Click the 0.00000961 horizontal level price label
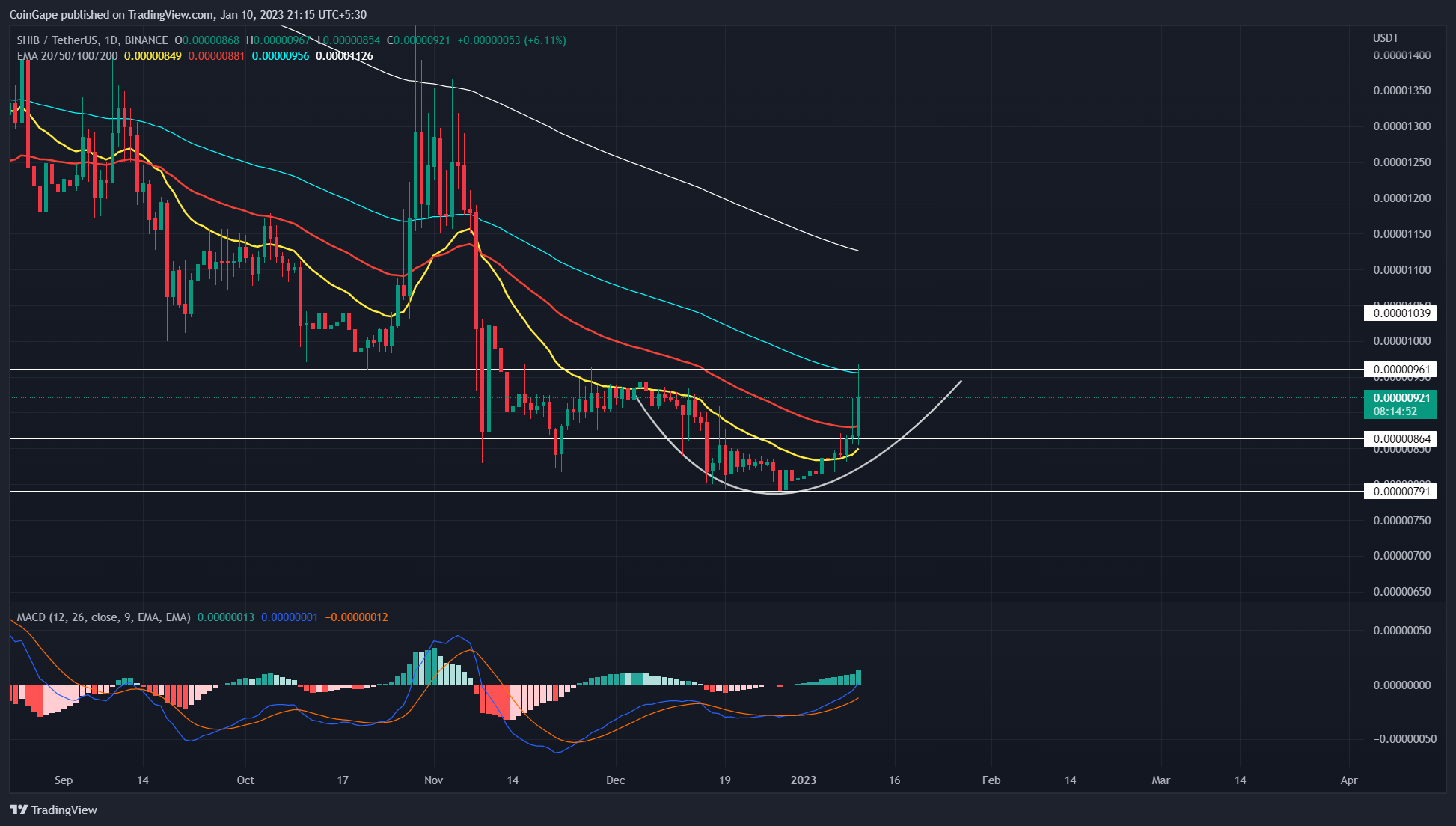The height and width of the screenshot is (826, 1456). [x=1401, y=370]
